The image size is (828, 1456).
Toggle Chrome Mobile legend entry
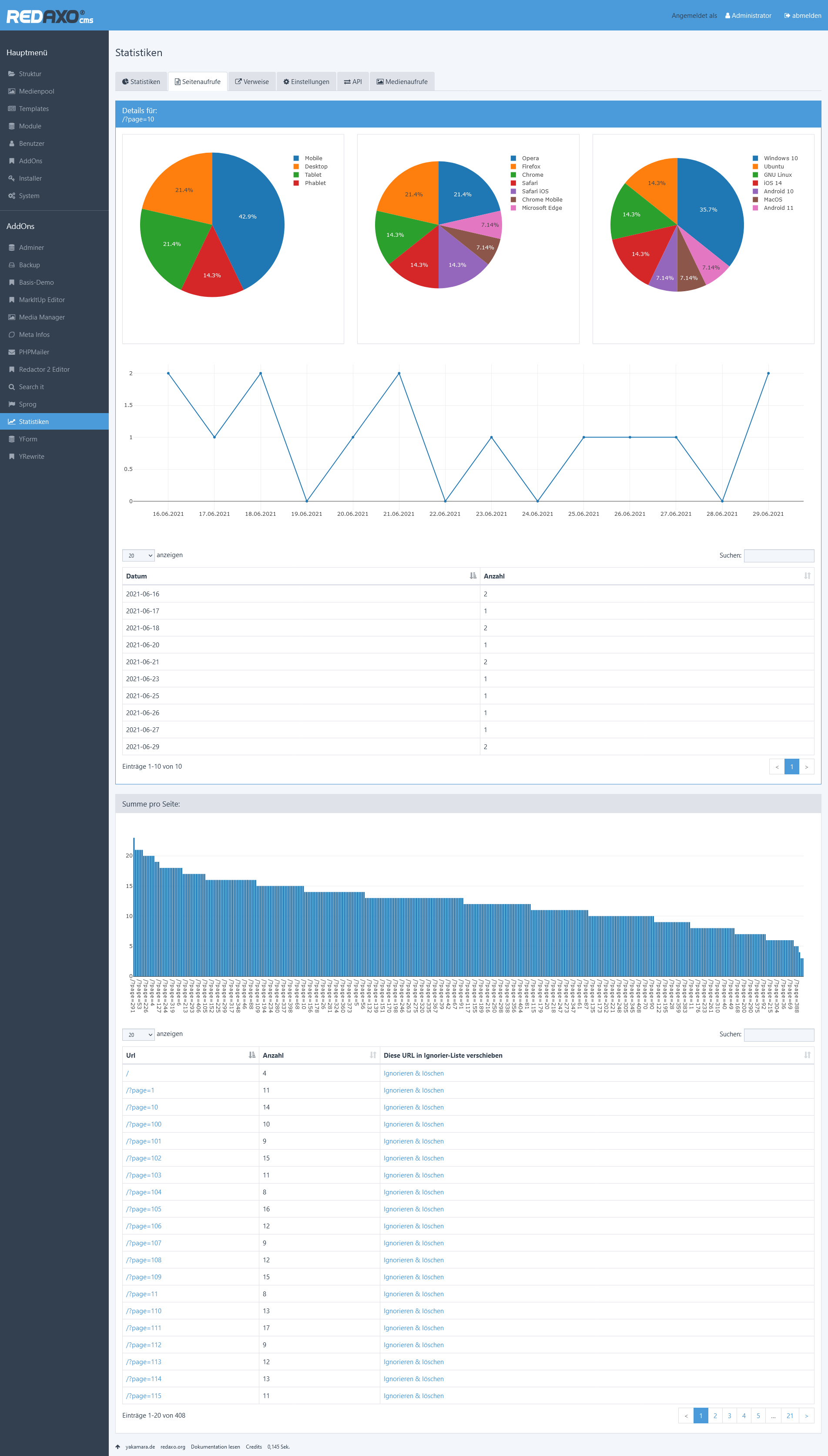pos(536,200)
